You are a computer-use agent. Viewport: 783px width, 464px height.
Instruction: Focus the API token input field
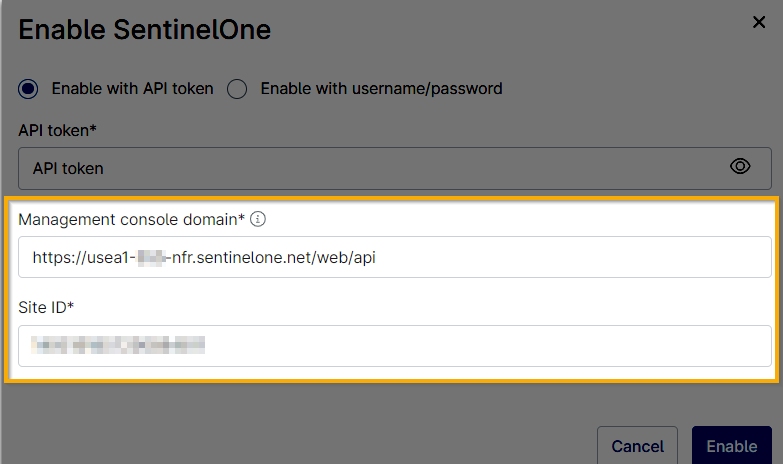coord(370,168)
